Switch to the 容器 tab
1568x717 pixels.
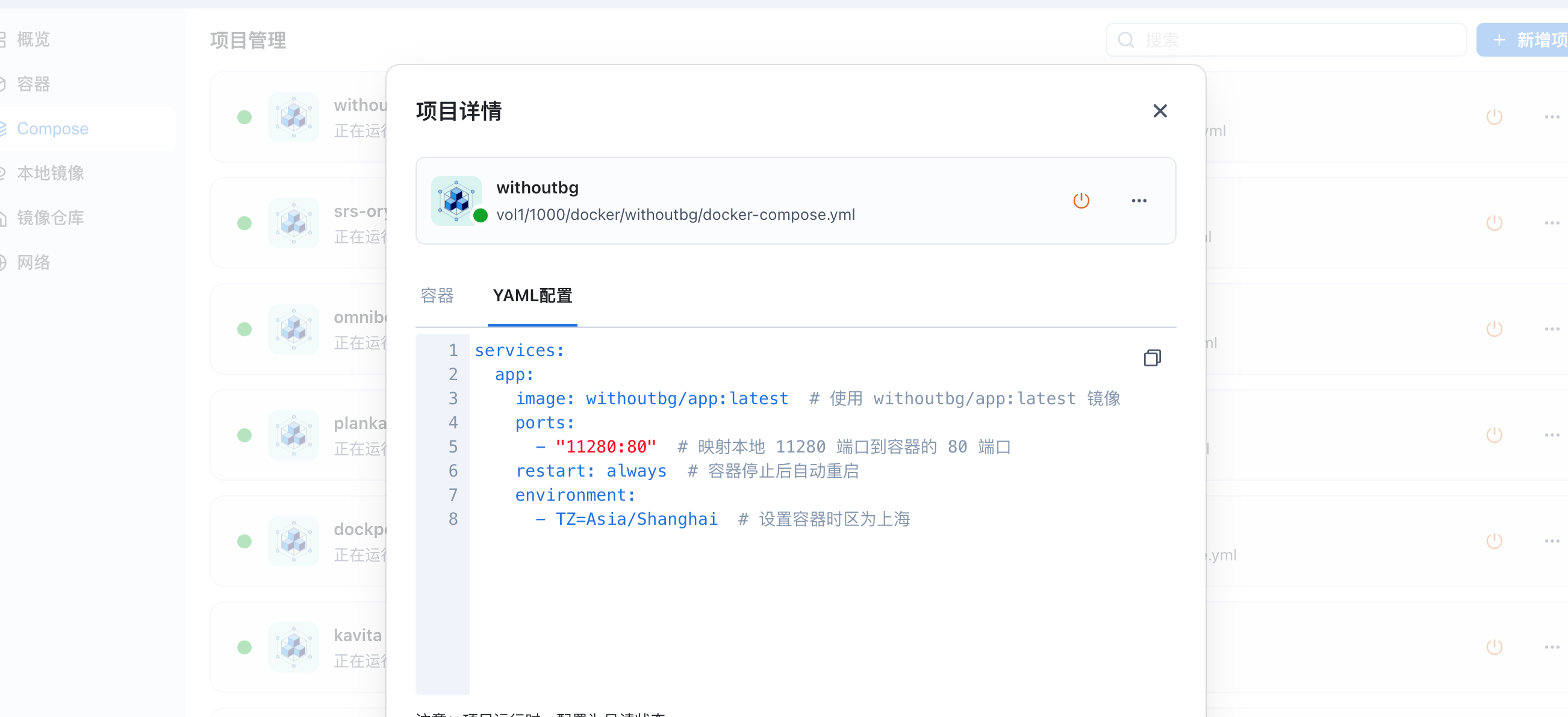click(437, 295)
